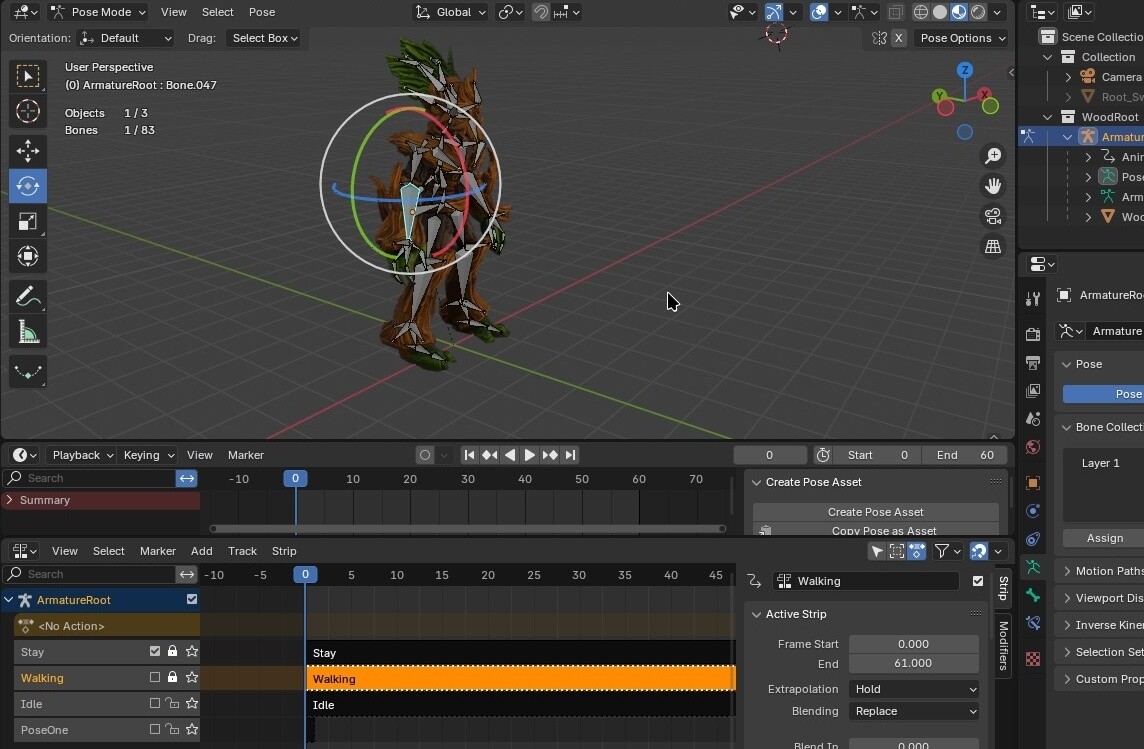
Task: Open the Blending Replace dropdown
Action: [x=914, y=711]
